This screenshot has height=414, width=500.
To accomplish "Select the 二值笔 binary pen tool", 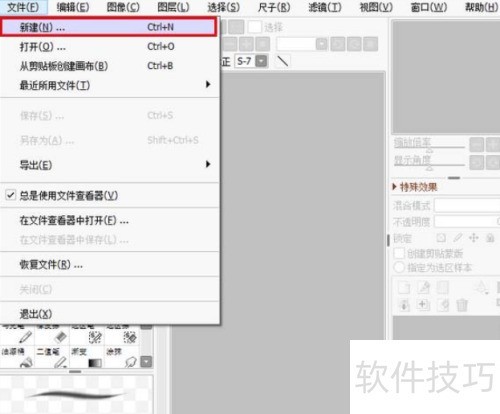I will click(x=52, y=357).
